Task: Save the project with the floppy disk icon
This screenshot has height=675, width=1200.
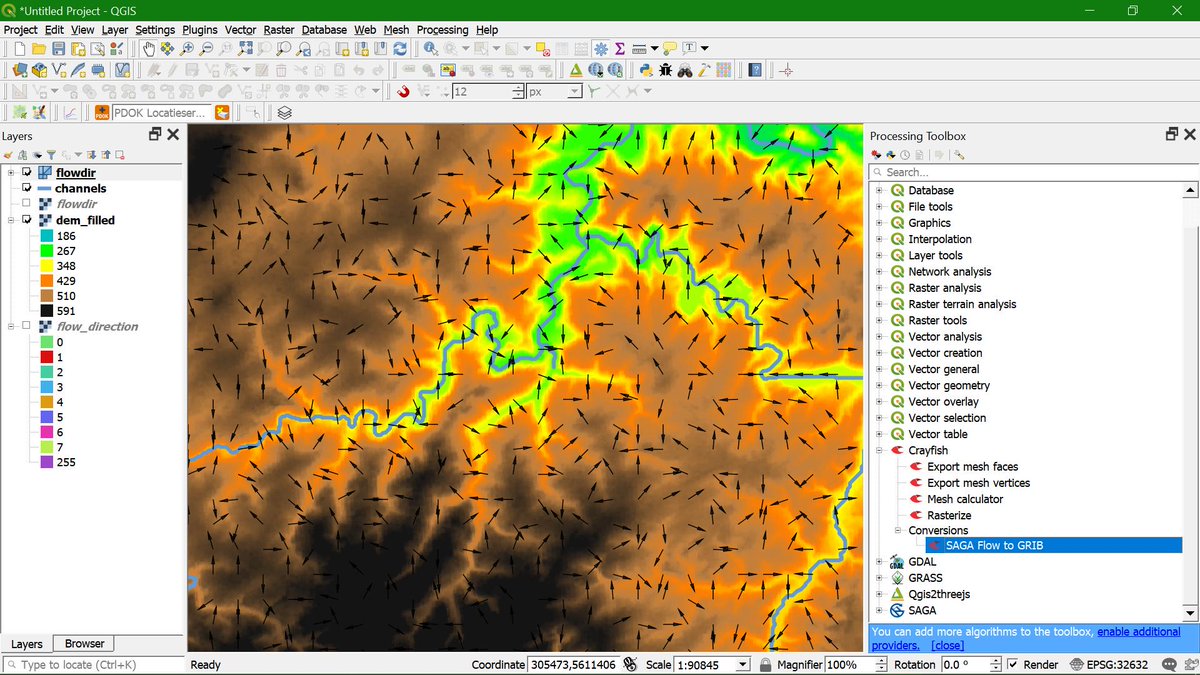Action: coord(59,48)
